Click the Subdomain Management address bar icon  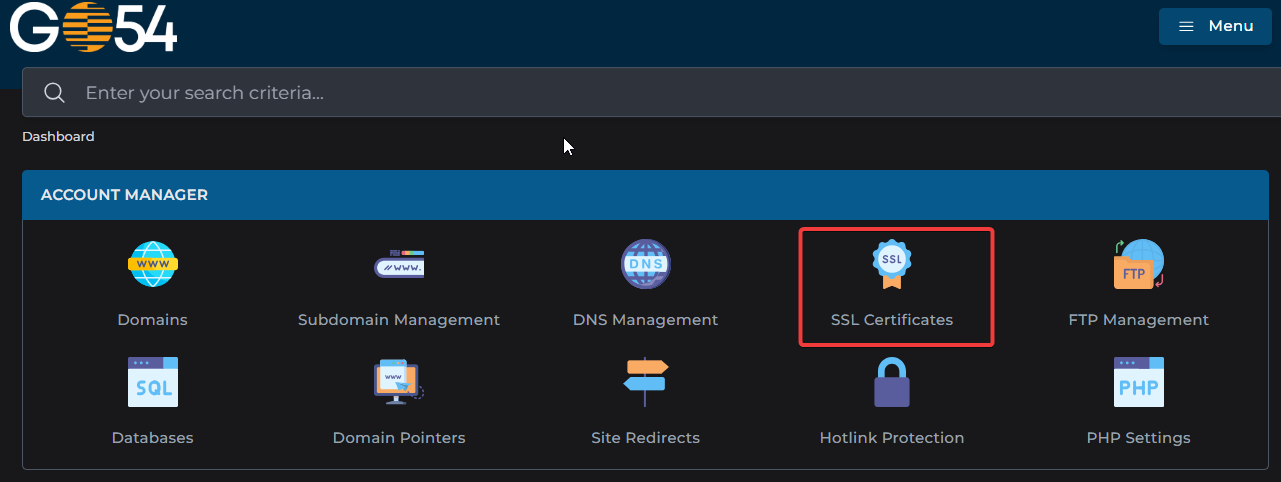398,265
